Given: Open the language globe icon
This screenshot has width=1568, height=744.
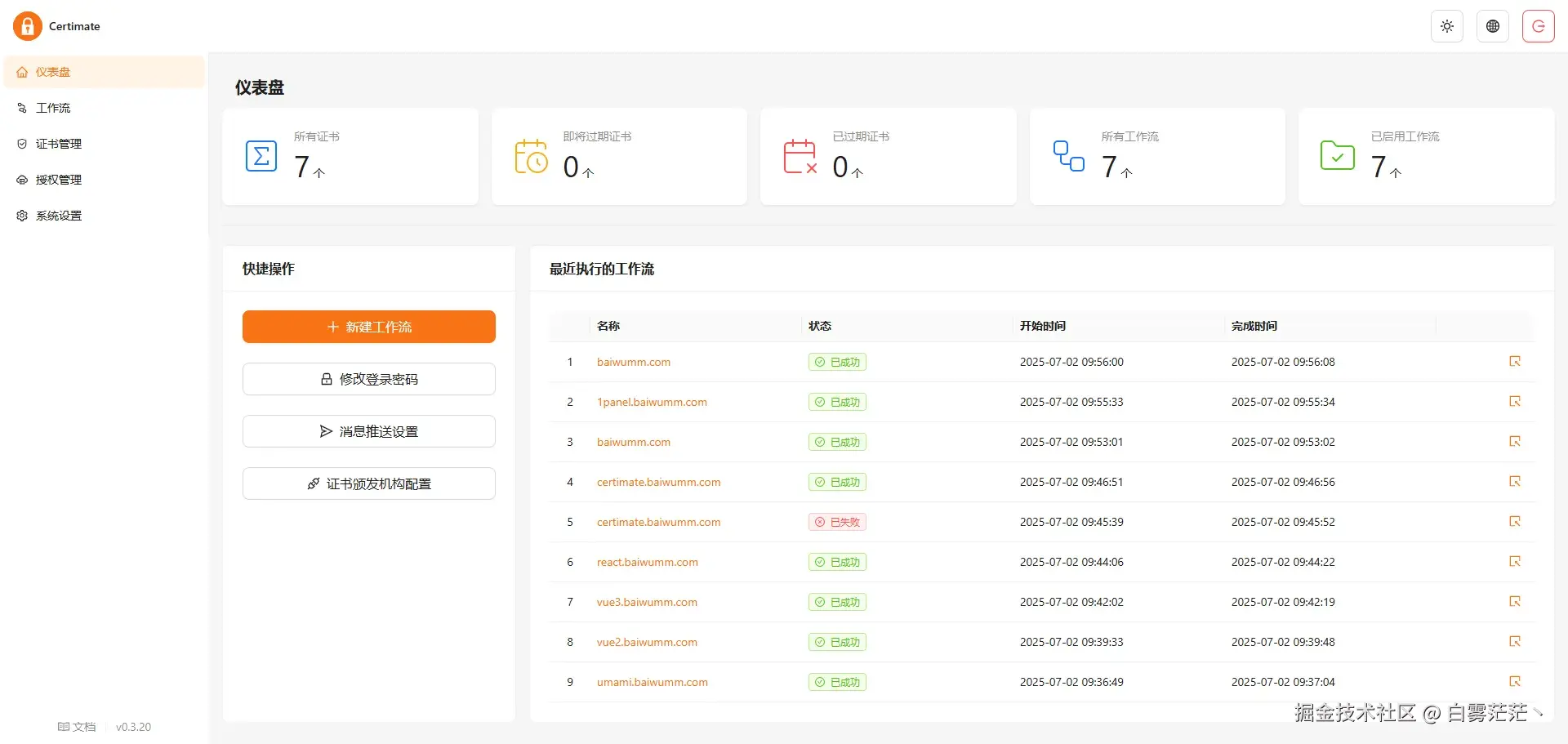Looking at the screenshot, I should [1493, 26].
